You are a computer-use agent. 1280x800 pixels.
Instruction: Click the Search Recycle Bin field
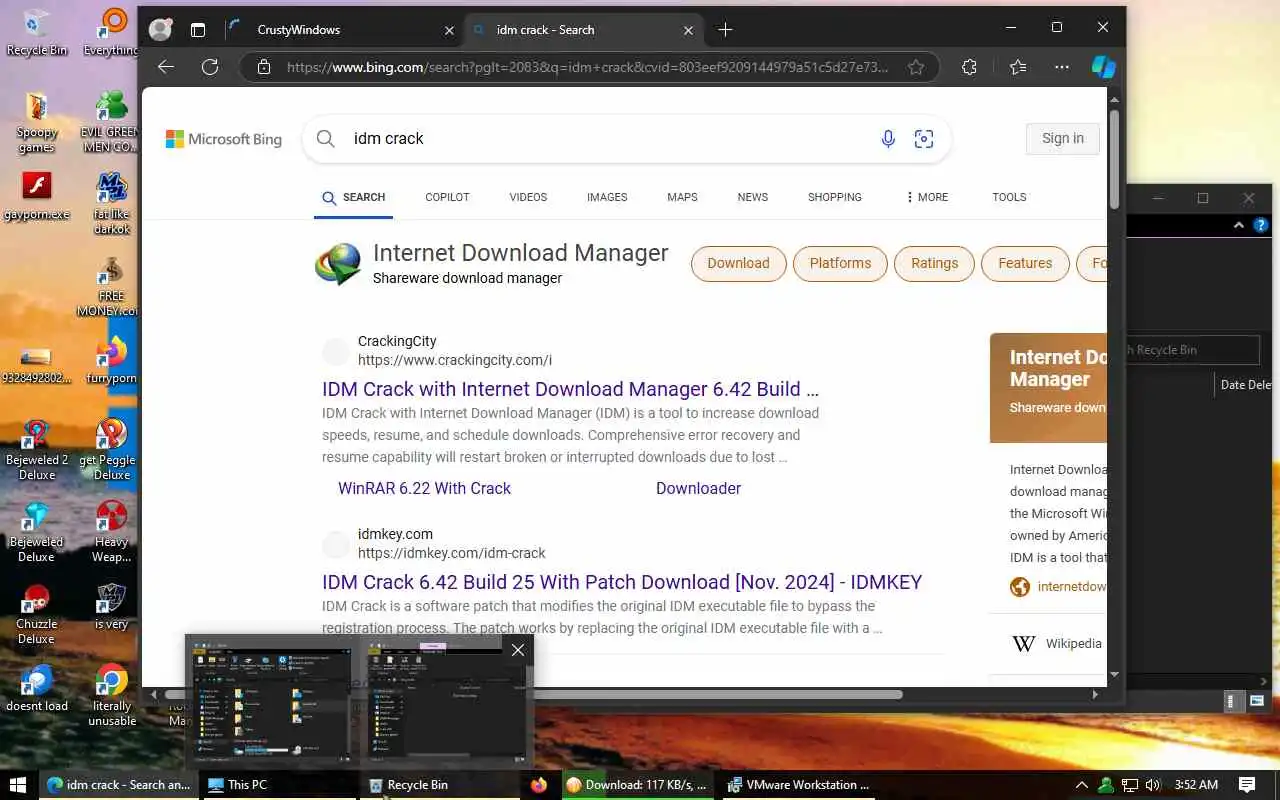(1192, 350)
